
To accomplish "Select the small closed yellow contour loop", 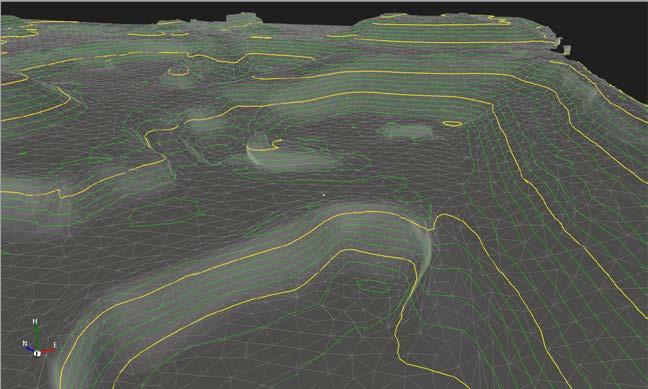I will coord(453,123).
